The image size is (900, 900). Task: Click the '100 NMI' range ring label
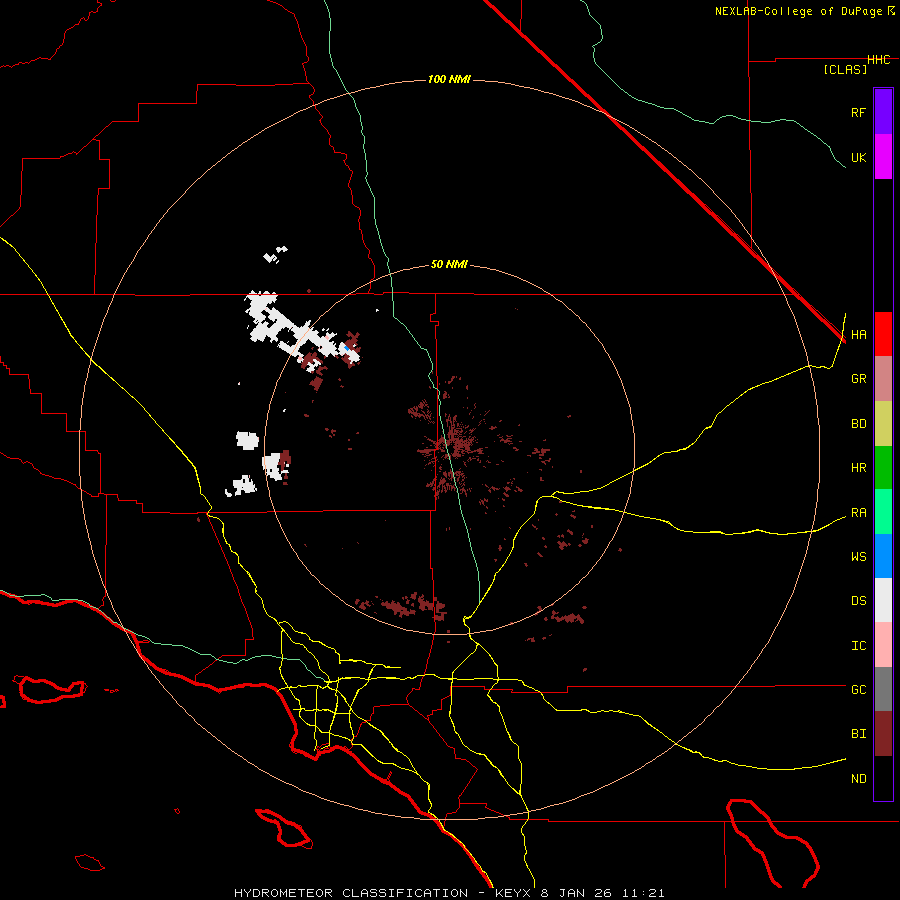click(x=449, y=79)
